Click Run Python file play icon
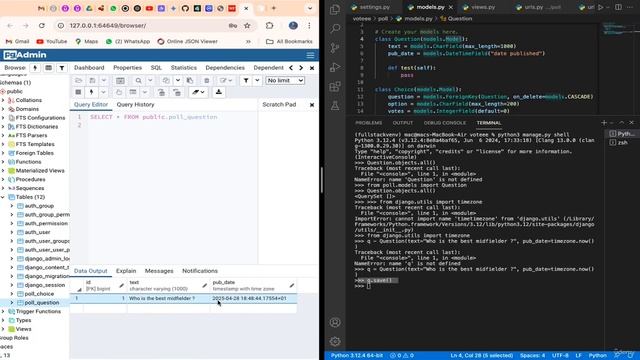Image resolution: width=640 pixels, height=360 pixels. [x=600, y=7]
